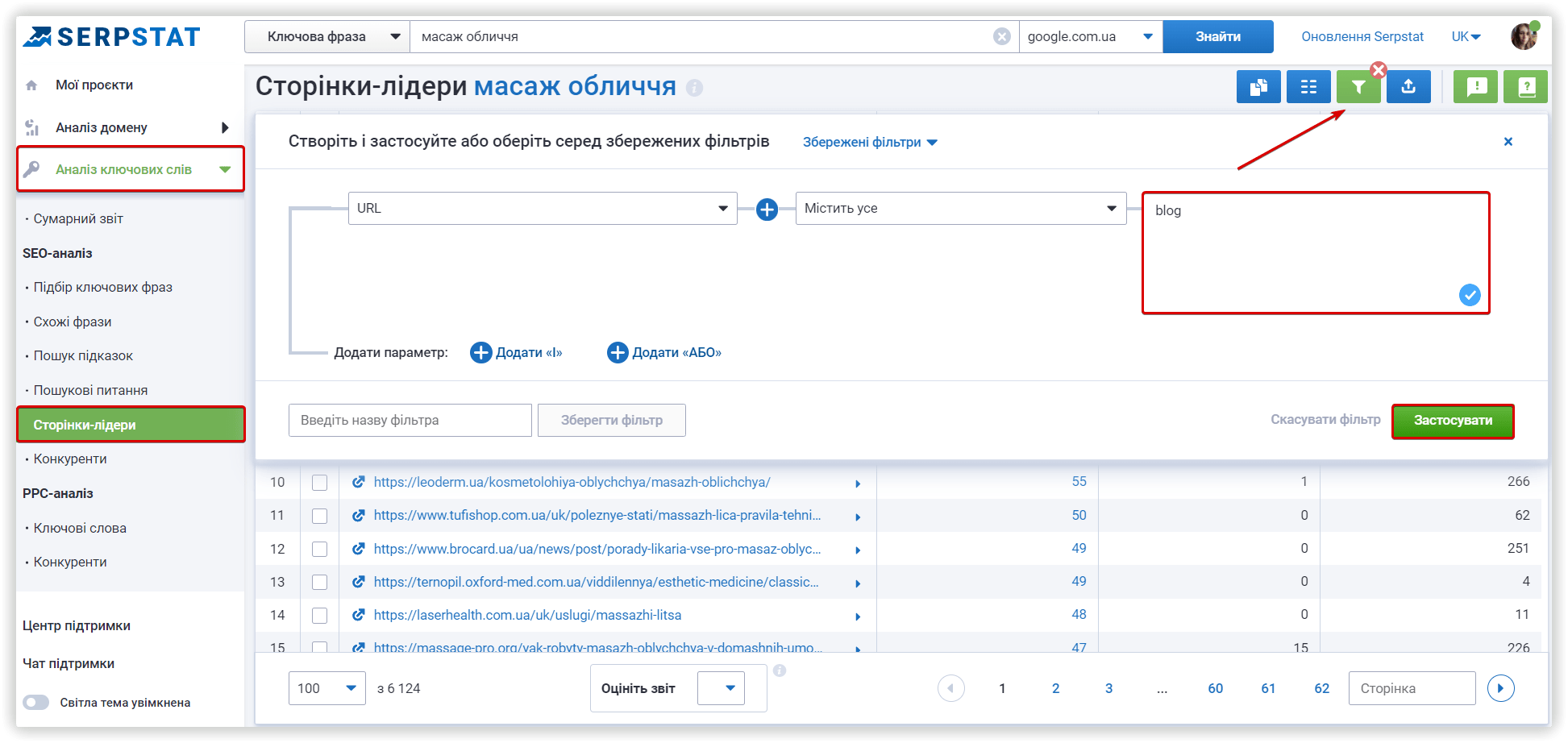Go to page 62
1568x743 pixels.
(1321, 688)
